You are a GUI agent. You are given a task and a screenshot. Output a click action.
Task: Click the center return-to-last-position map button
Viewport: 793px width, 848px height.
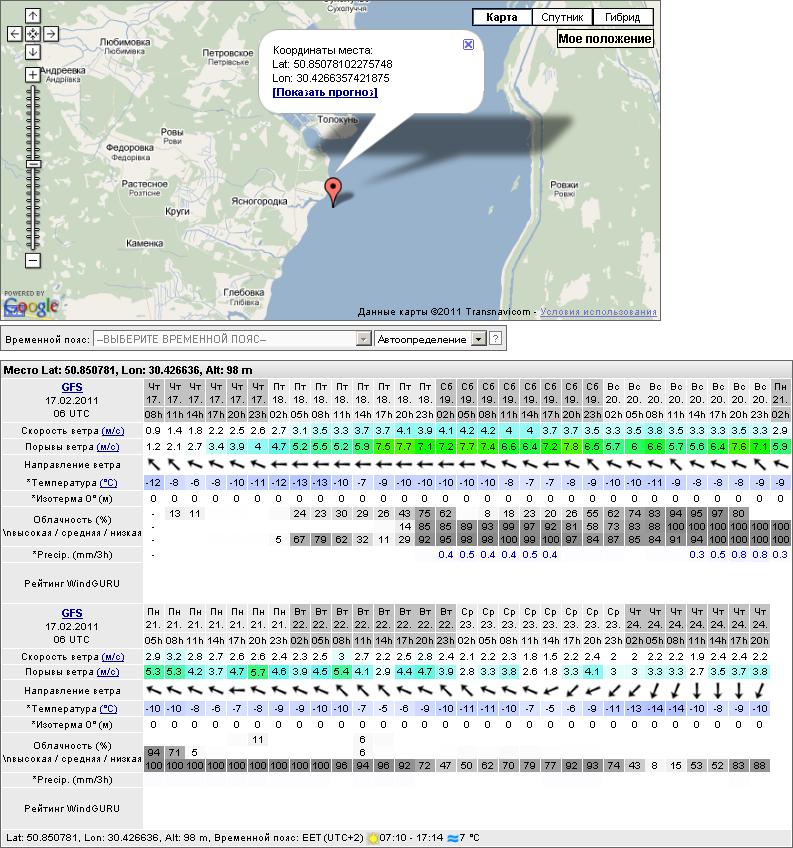pyautogui.click(x=32, y=34)
